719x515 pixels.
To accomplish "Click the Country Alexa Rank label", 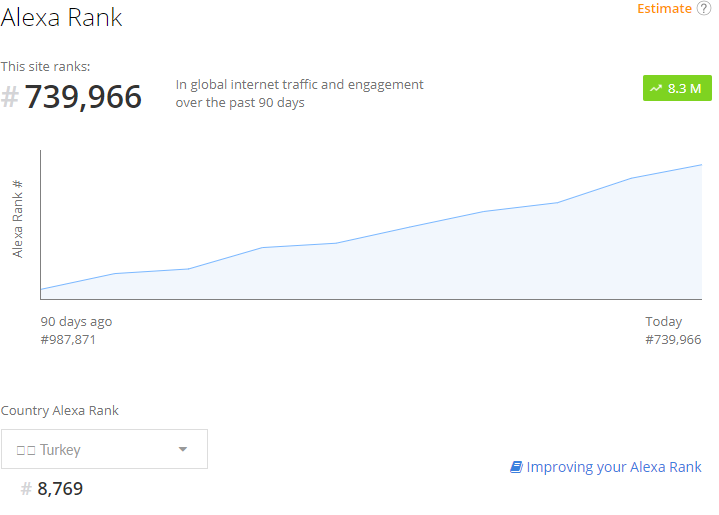I will coord(60,411).
